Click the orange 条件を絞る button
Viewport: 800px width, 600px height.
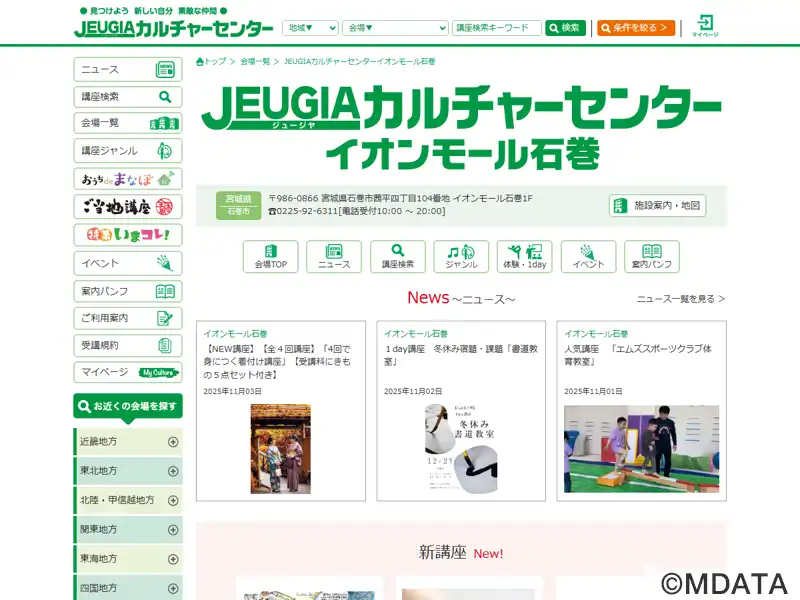636,28
